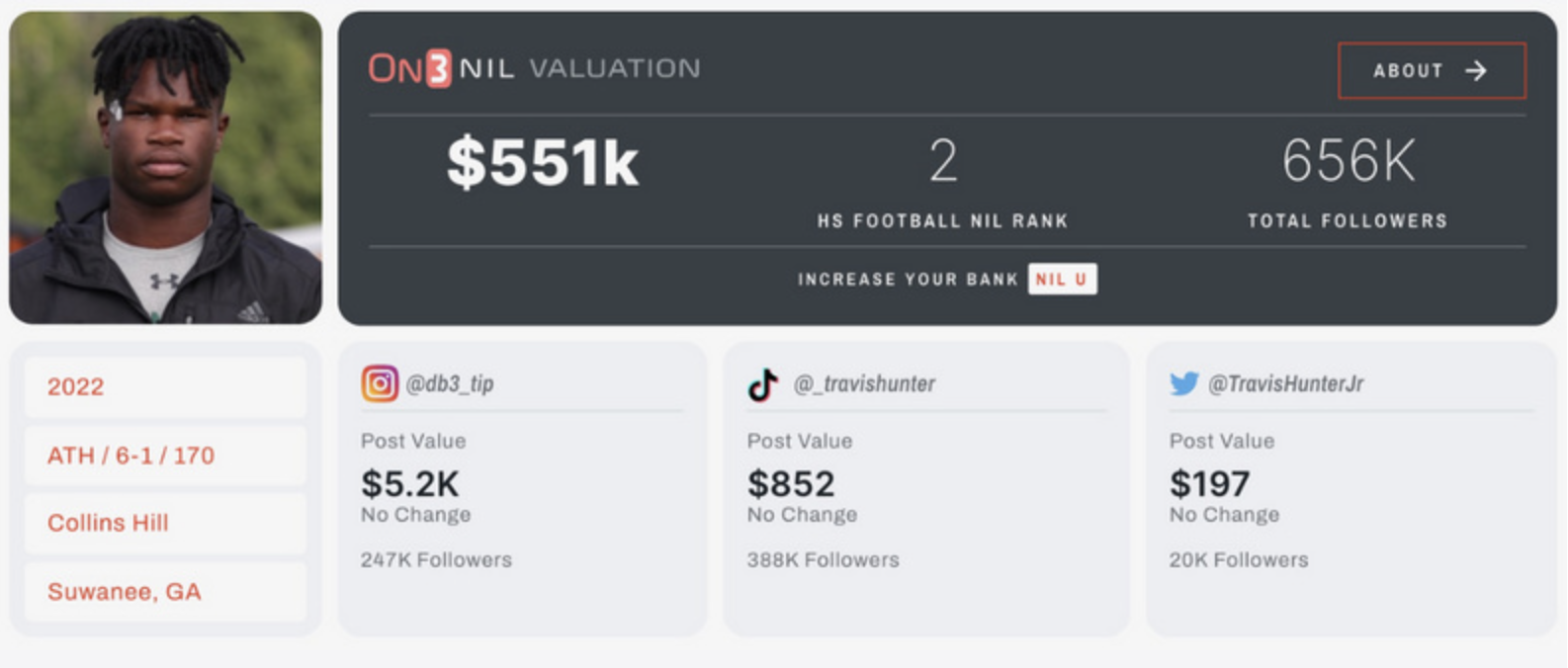
Task: Open the @_travishunter TikTok handle
Action: coord(864,383)
